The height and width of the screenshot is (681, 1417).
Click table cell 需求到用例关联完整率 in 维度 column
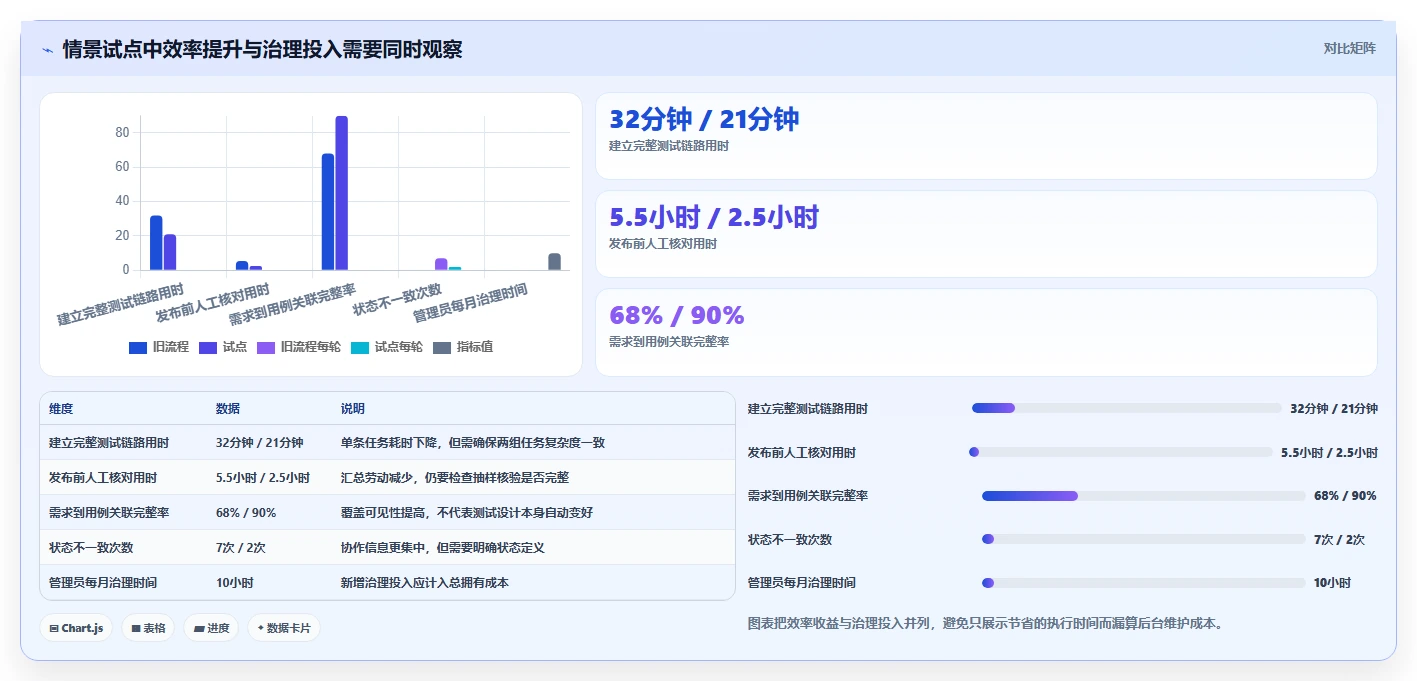[109, 513]
